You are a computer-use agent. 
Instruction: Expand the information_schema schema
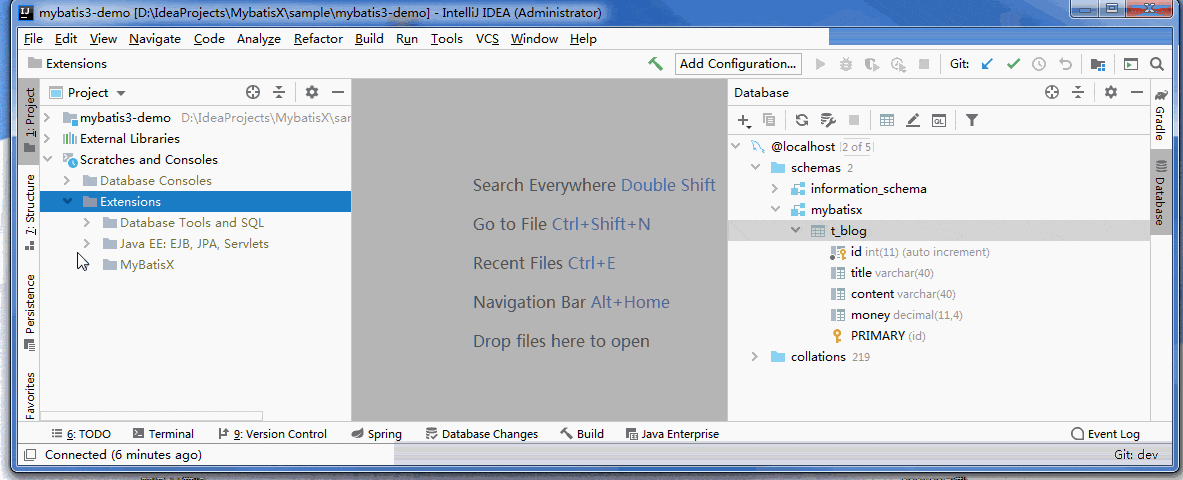pos(775,189)
